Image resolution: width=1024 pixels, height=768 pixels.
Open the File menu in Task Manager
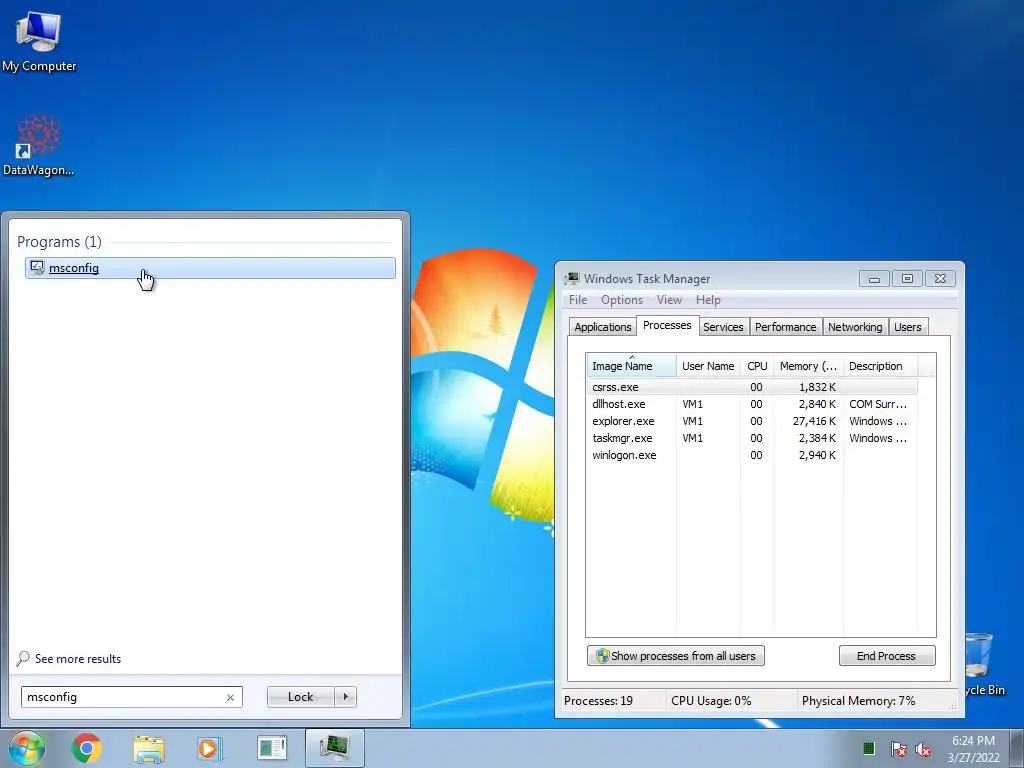pos(578,300)
